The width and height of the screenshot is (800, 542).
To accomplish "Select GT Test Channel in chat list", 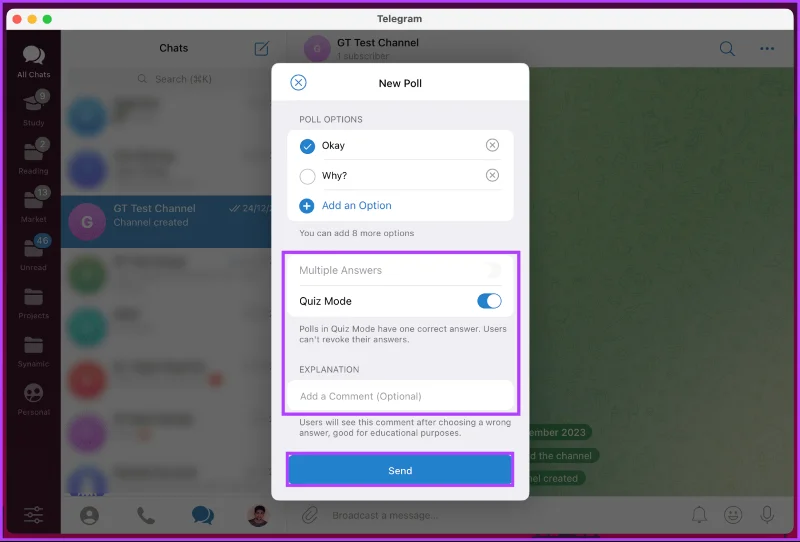I will [x=166, y=221].
